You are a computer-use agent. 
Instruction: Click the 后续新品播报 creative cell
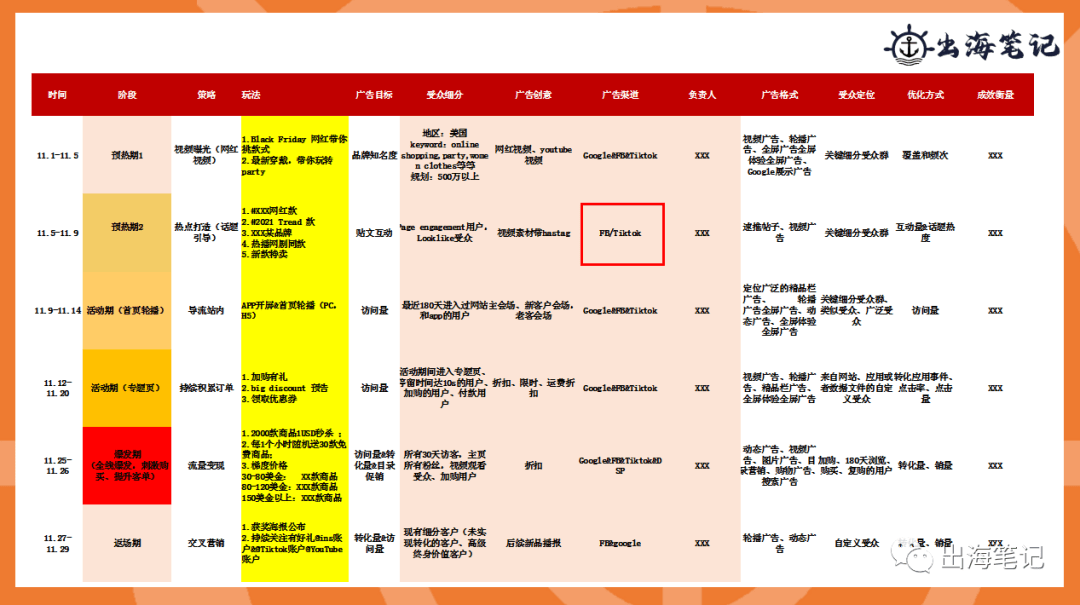pyautogui.click(x=533, y=544)
